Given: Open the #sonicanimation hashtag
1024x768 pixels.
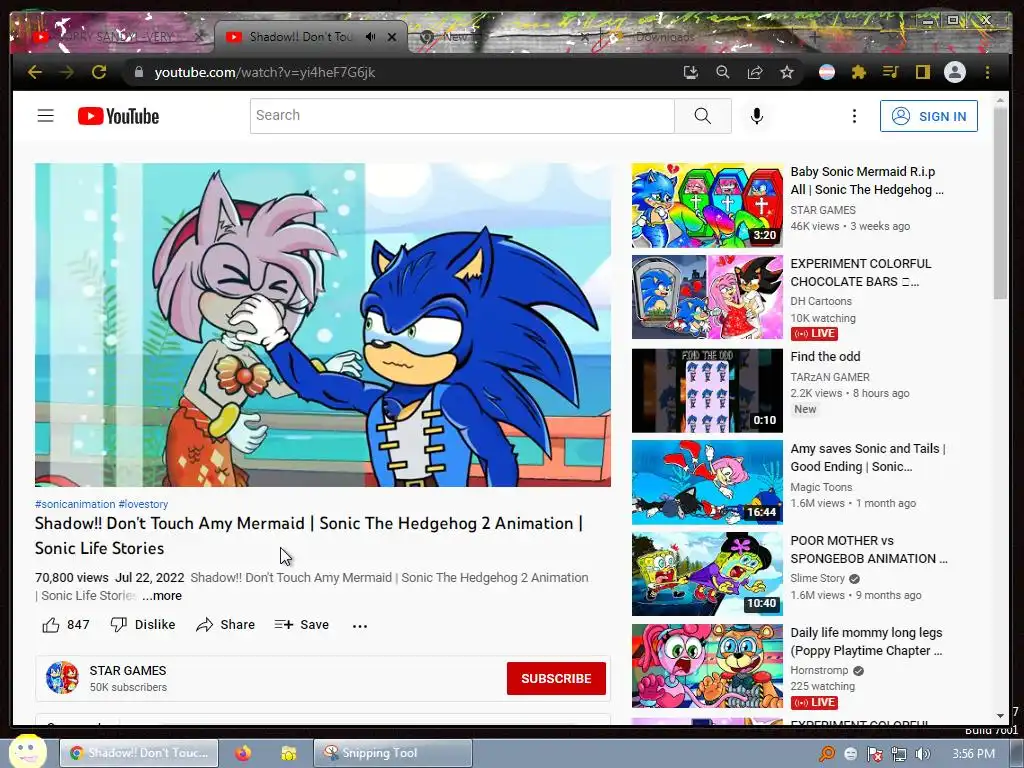Looking at the screenshot, I should pyautogui.click(x=75, y=504).
